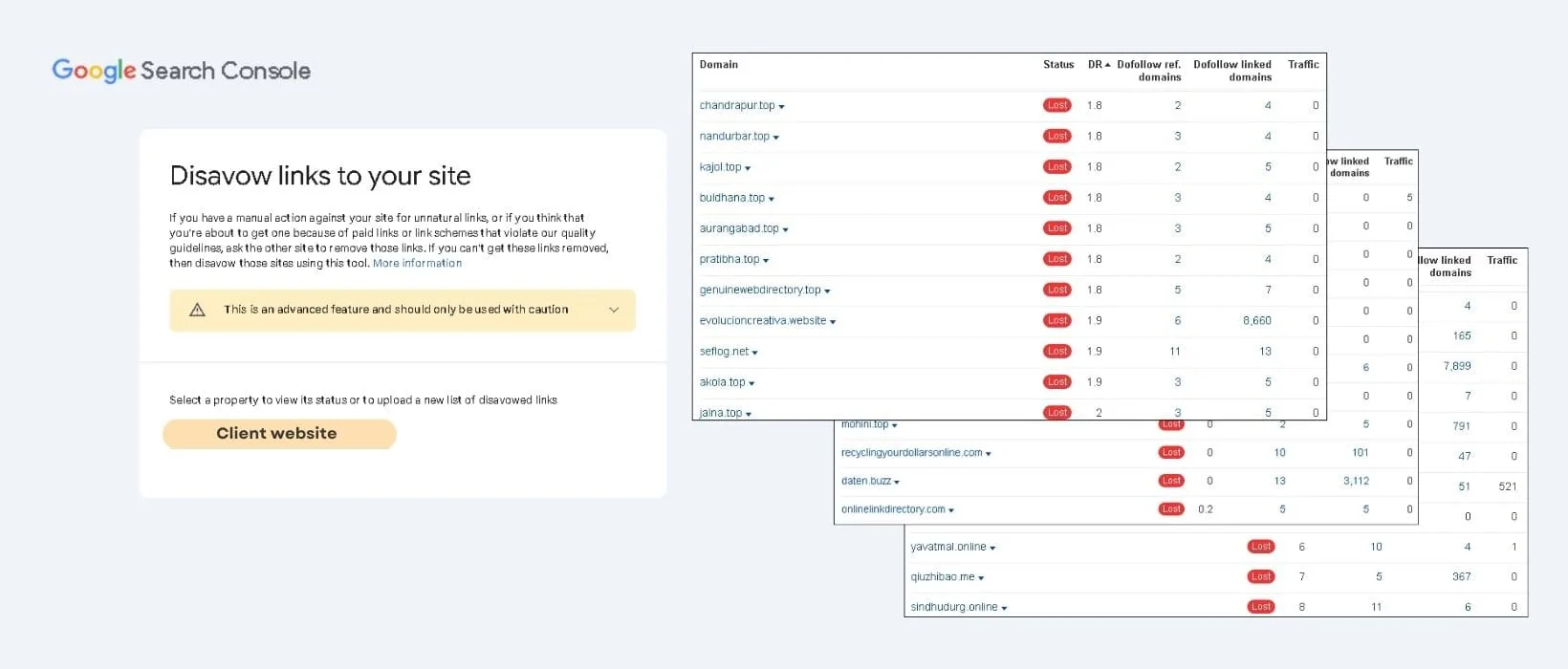This screenshot has height=669, width=1568.
Task: Click Lost badge for seflog.net
Action: tap(1056, 352)
